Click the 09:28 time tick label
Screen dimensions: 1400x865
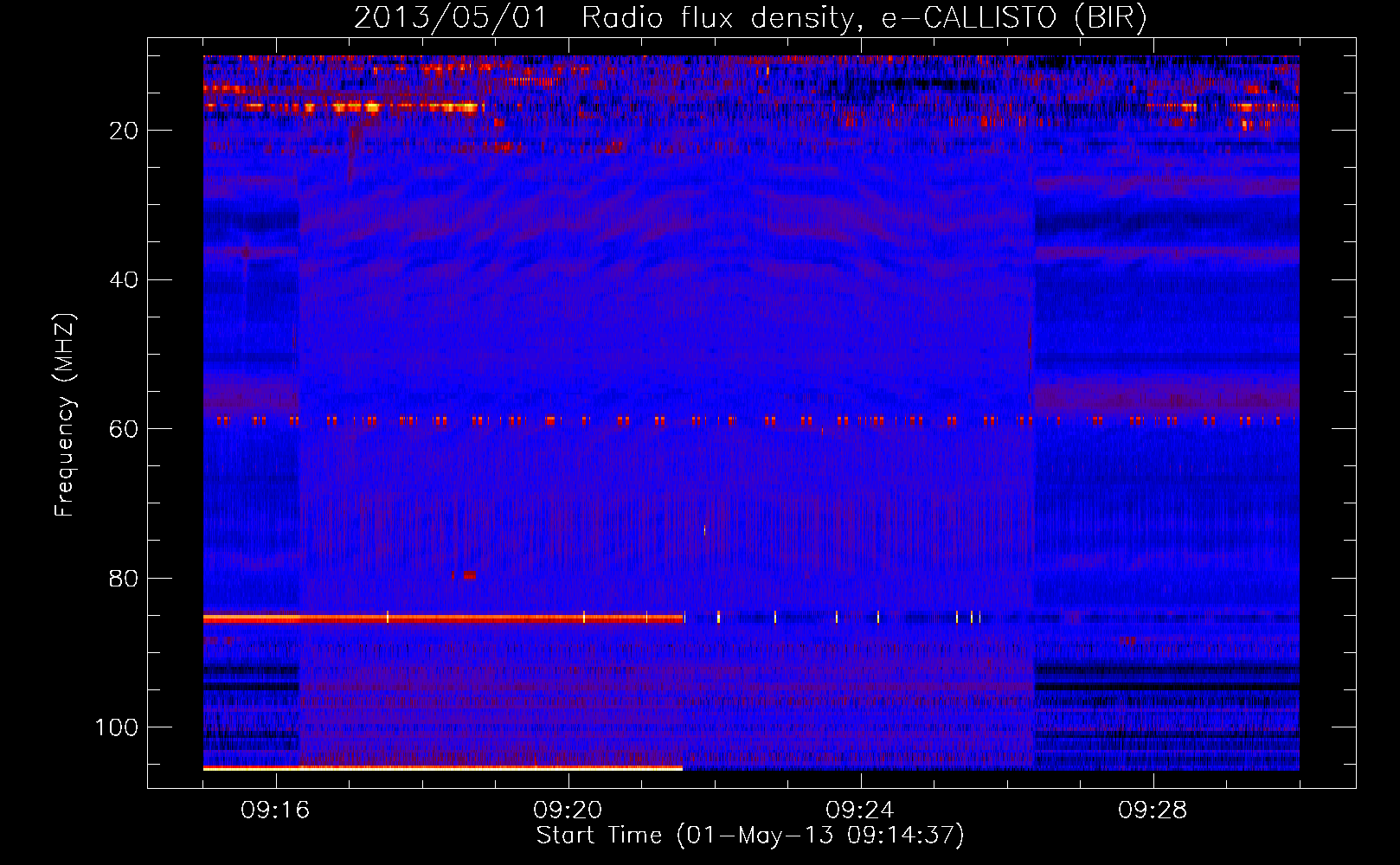click(x=1153, y=811)
